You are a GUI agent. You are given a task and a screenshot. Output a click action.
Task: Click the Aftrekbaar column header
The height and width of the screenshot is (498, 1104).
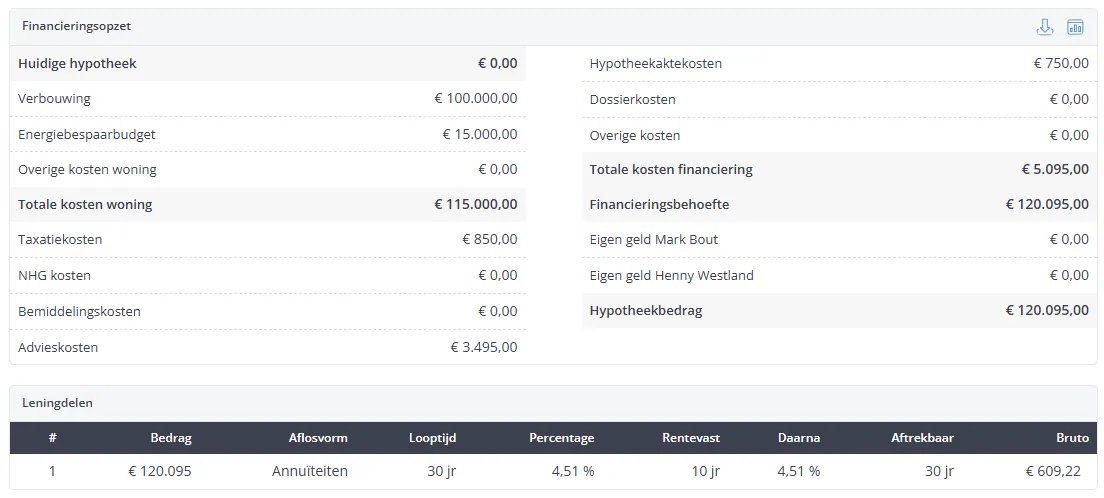[x=922, y=438]
